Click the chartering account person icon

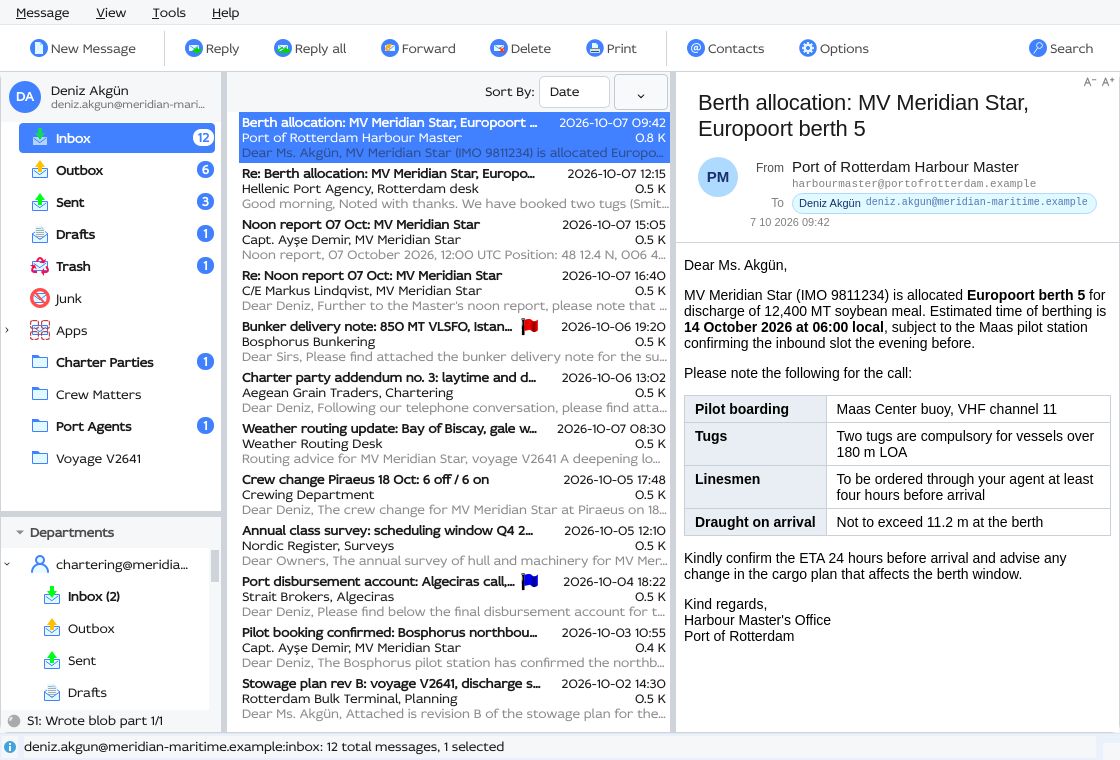pos(40,564)
